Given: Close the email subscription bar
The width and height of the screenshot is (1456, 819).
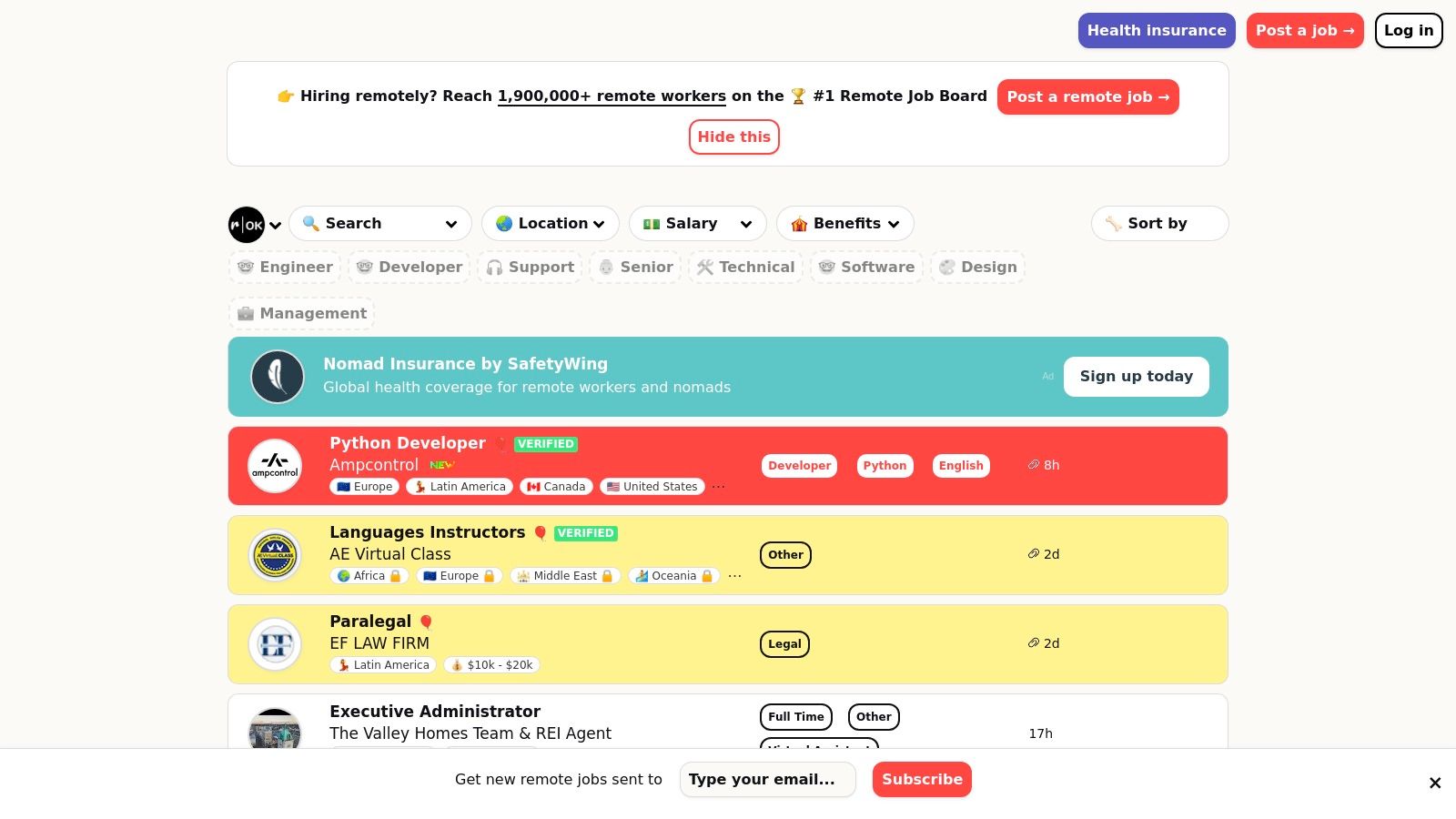Looking at the screenshot, I should [1435, 783].
